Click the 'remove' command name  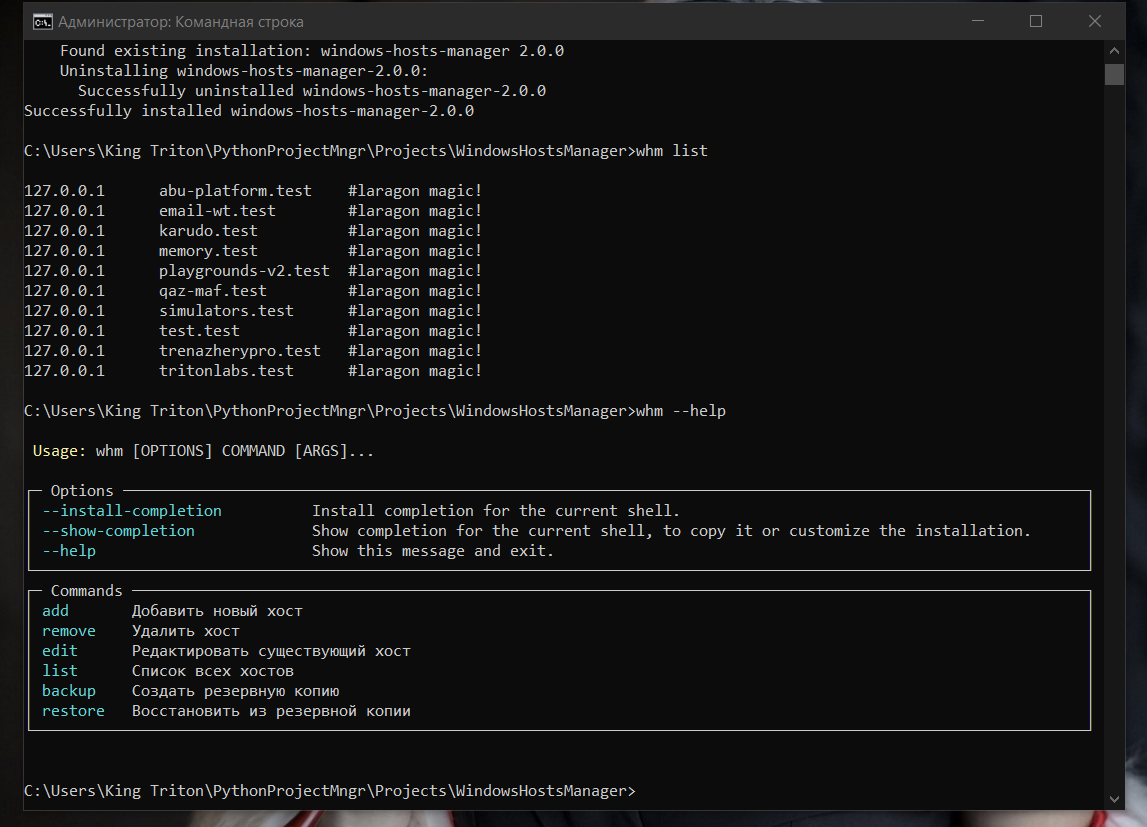pos(69,631)
